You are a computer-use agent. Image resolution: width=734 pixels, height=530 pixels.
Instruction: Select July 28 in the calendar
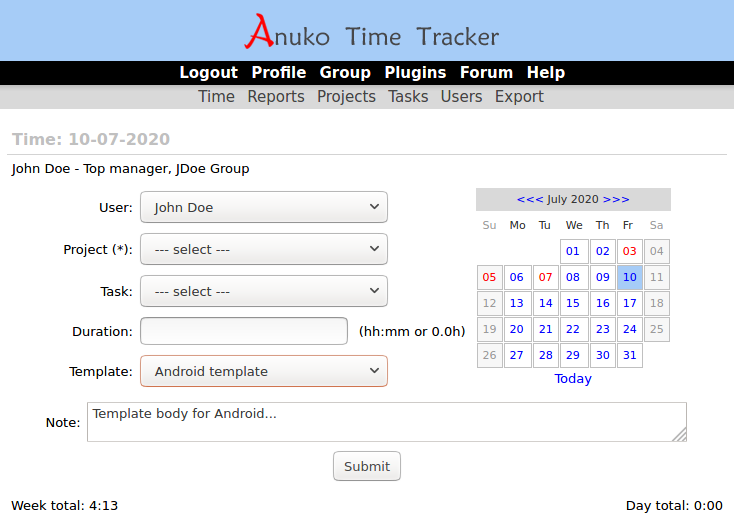coord(545,355)
